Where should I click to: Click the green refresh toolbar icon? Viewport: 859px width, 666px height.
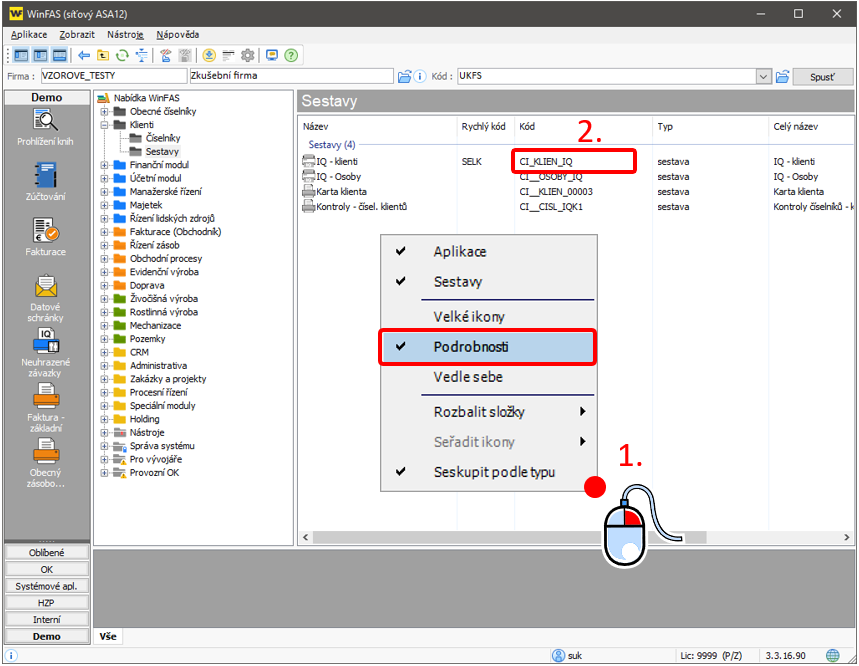point(122,55)
